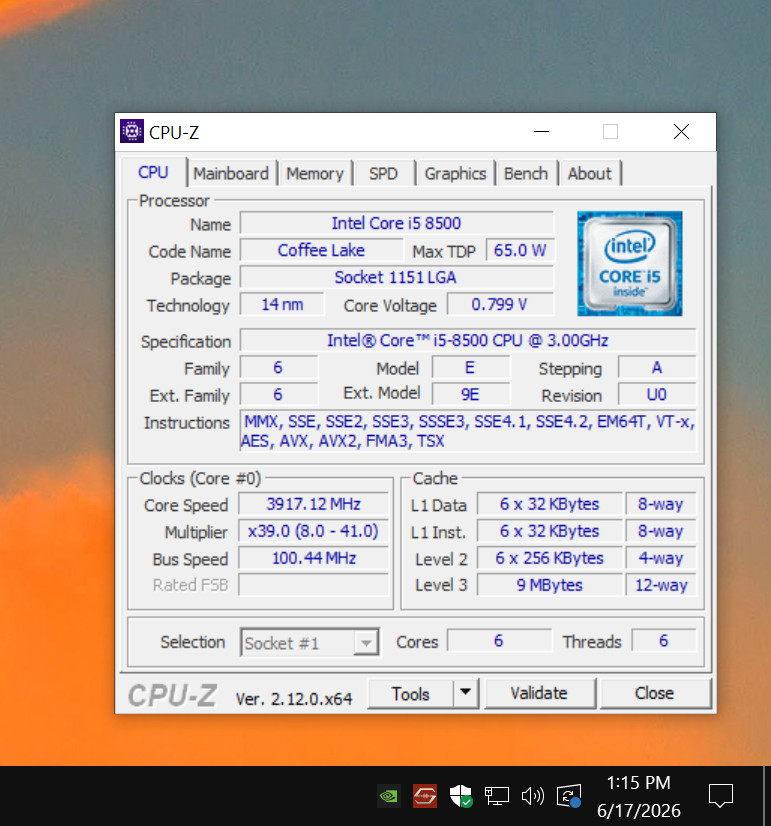771x826 pixels.
Task: Click the Revision U0 value
Action: 657,394
